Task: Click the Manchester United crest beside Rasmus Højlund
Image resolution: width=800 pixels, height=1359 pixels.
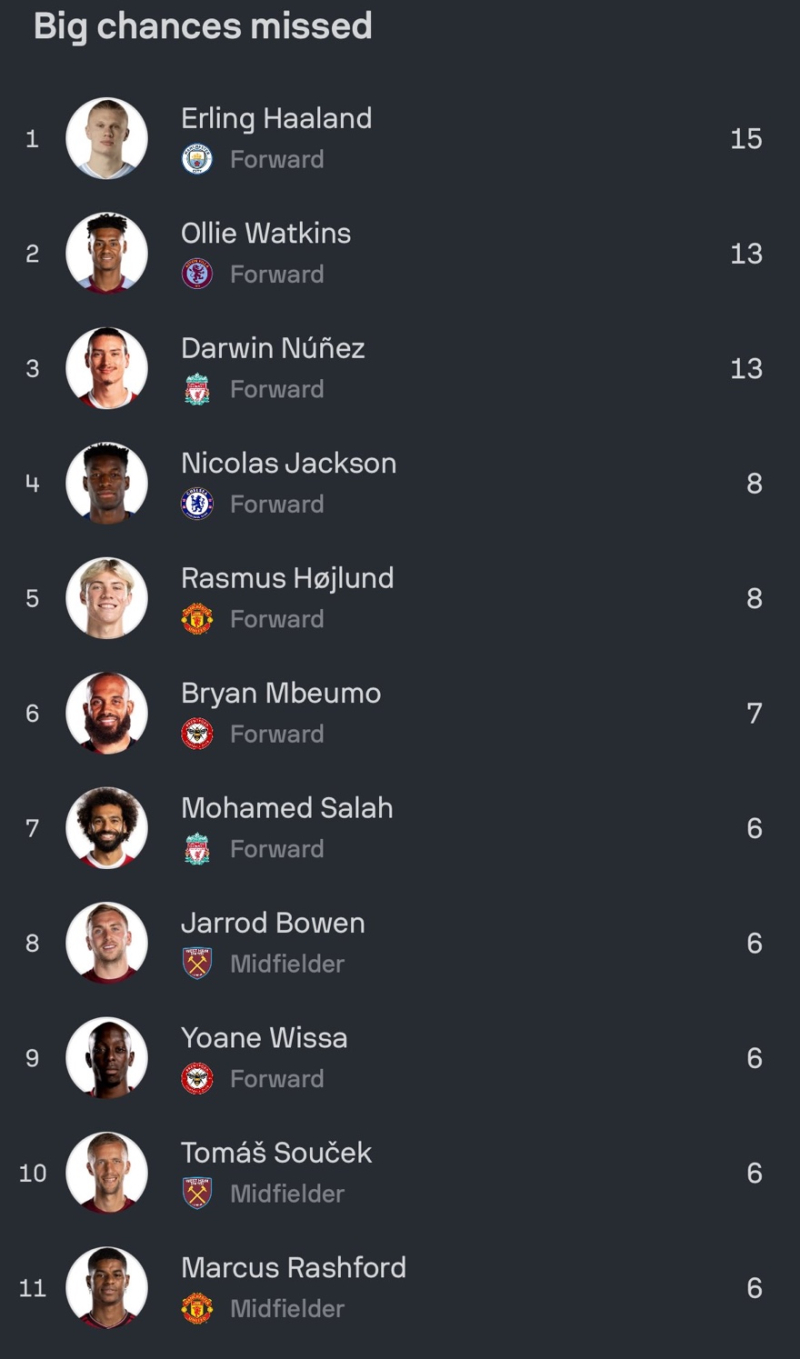Action: 197,619
